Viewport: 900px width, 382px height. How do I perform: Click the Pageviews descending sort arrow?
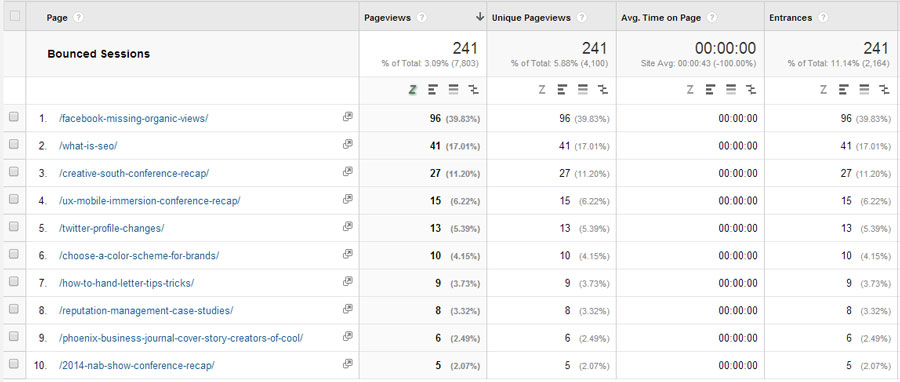[480, 17]
